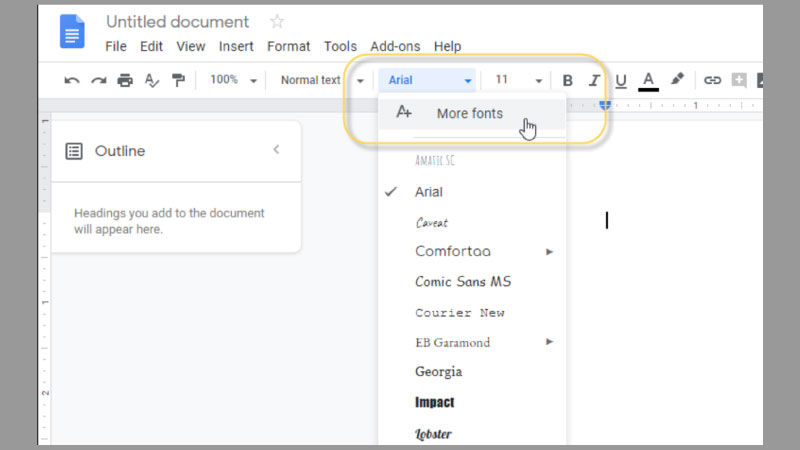The width and height of the screenshot is (800, 450).
Task: Toggle italic formatting
Action: click(x=594, y=80)
